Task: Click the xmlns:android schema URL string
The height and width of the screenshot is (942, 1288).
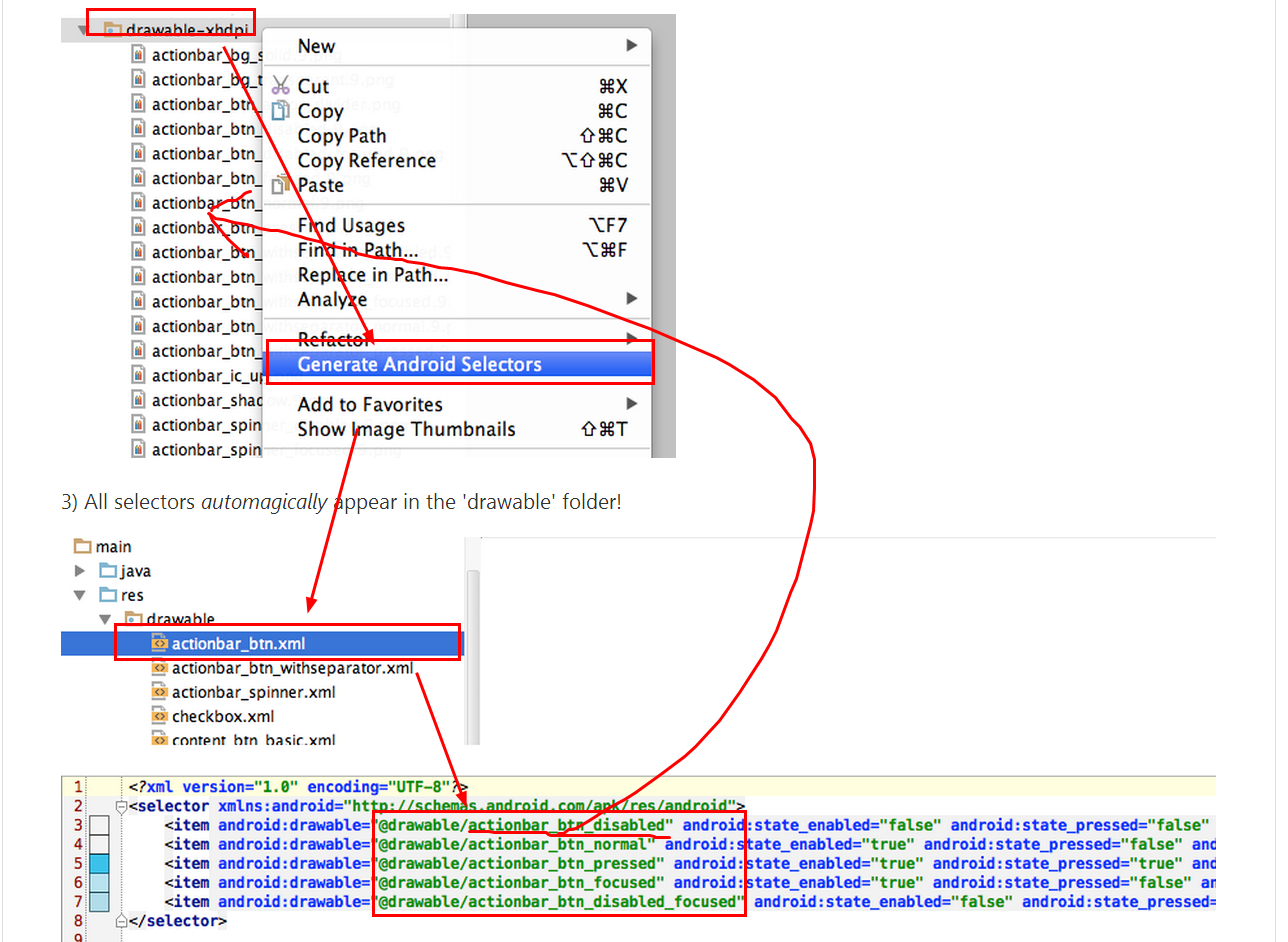Action: coord(540,806)
